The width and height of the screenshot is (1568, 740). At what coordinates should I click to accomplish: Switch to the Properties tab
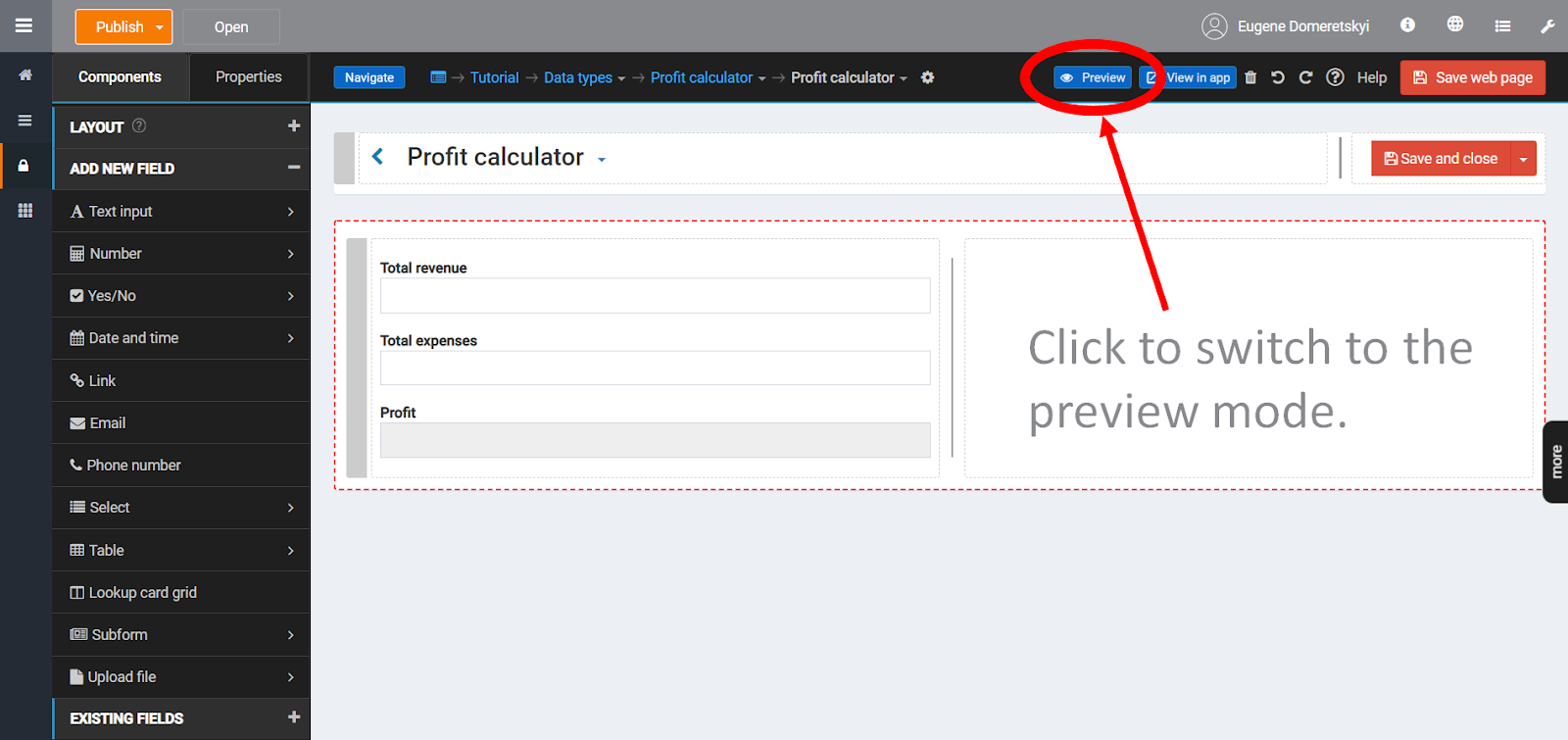(249, 77)
